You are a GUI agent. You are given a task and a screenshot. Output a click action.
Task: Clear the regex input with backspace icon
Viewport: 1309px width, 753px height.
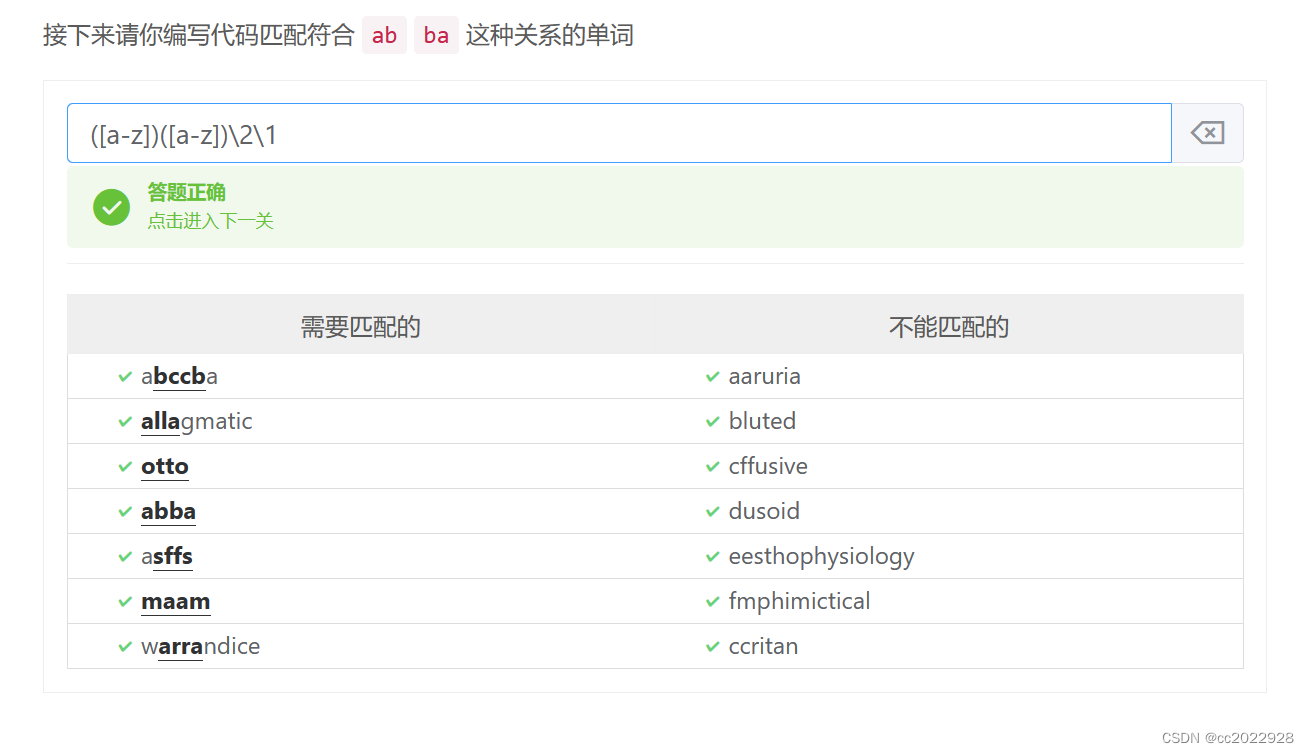[x=1207, y=133]
